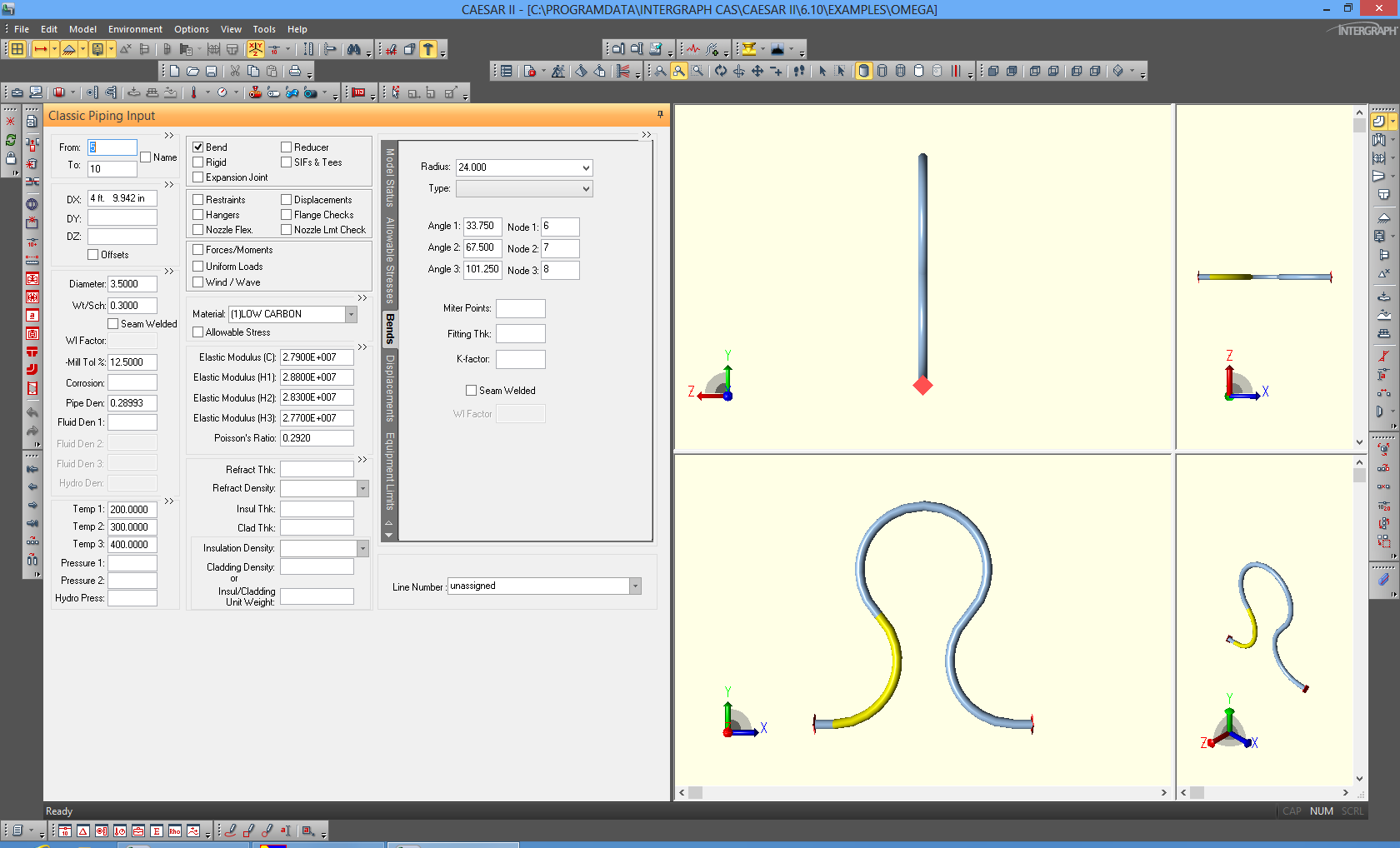The width and height of the screenshot is (1400, 848).
Task: Click the pin icon on Classic Piping Input
Action: (x=660, y=115)
